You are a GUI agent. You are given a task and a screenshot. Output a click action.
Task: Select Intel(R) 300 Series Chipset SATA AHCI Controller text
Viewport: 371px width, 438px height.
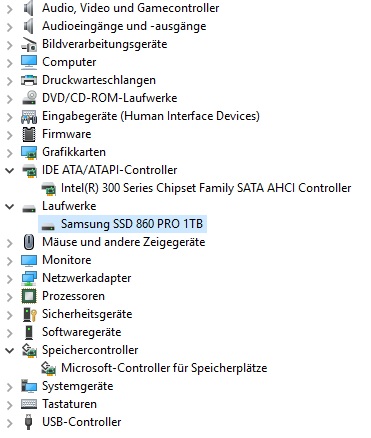pyautogui.click(x=206, y=188)
